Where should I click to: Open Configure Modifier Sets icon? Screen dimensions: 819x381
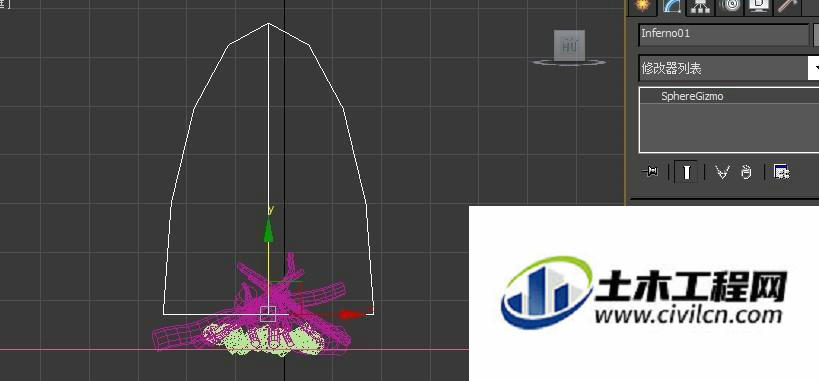coord(781,171)
